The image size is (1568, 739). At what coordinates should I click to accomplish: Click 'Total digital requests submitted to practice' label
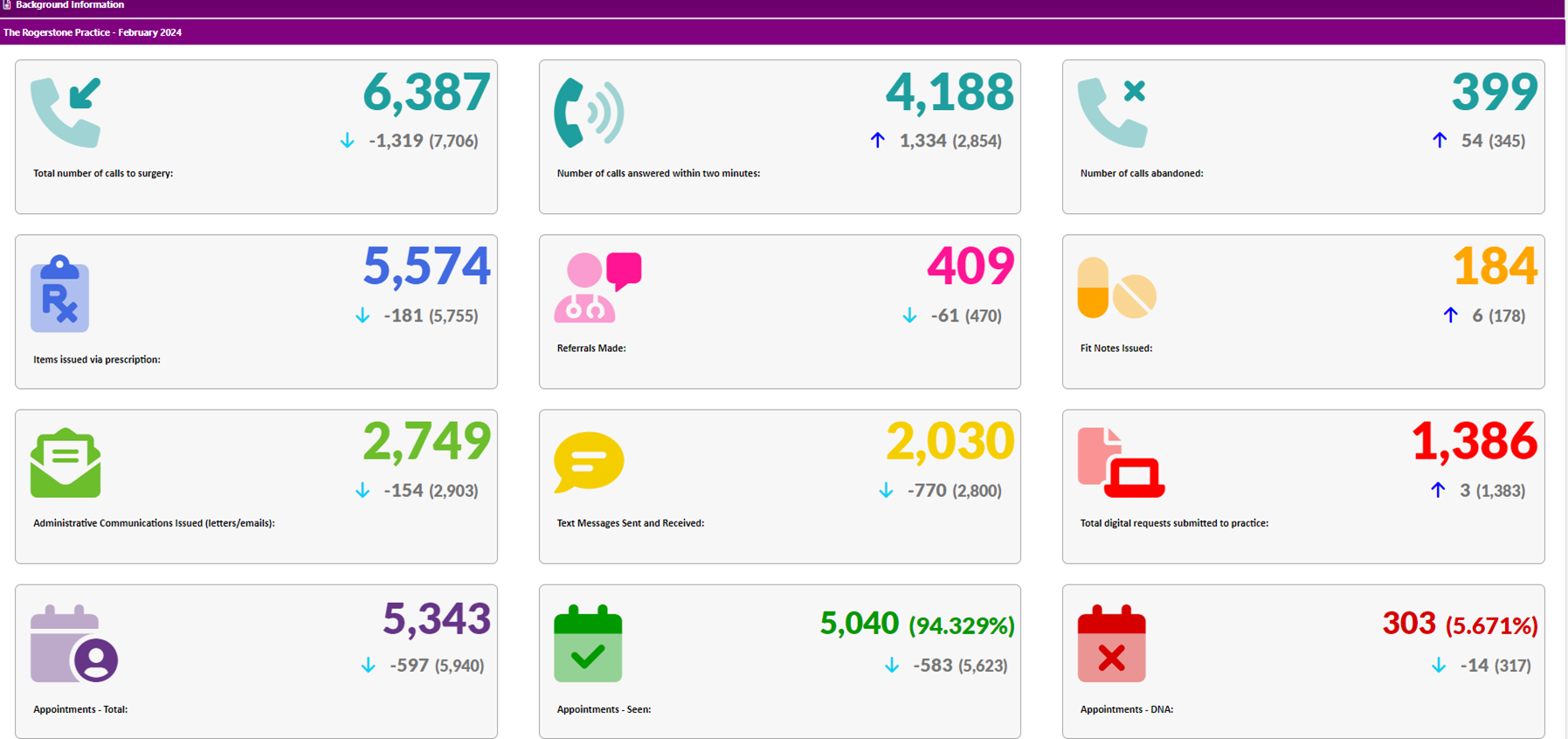(1174, 523)
